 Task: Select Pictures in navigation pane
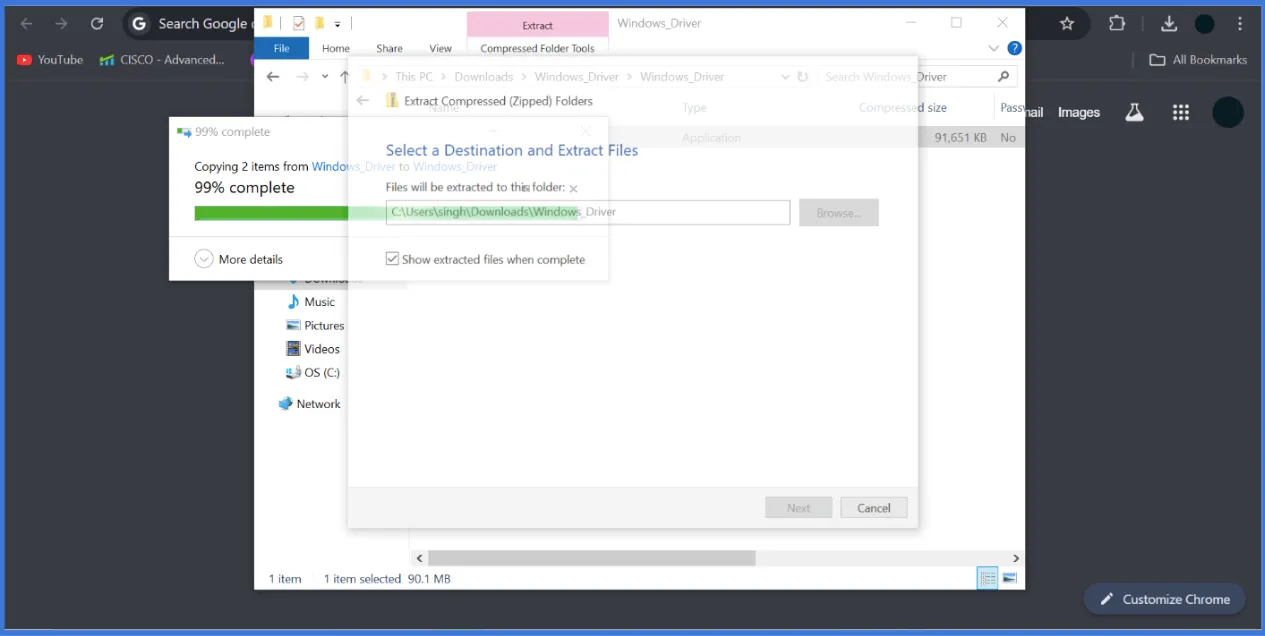(315, 325)
